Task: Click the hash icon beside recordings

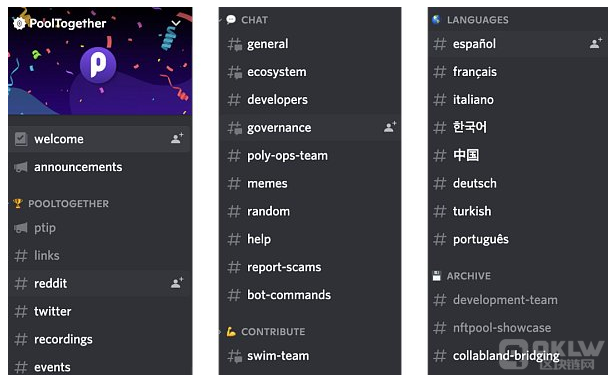Action: 21,339
